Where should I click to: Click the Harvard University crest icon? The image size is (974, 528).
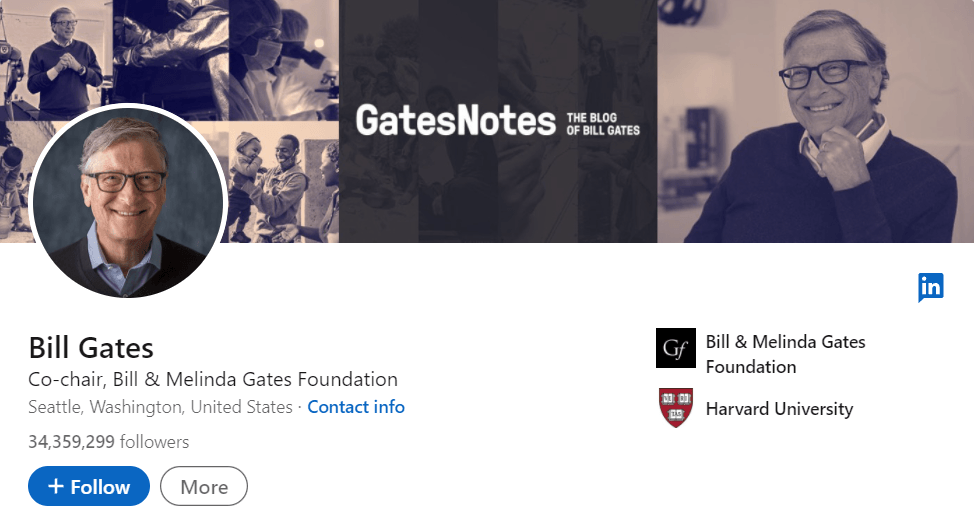coord(676,408)
